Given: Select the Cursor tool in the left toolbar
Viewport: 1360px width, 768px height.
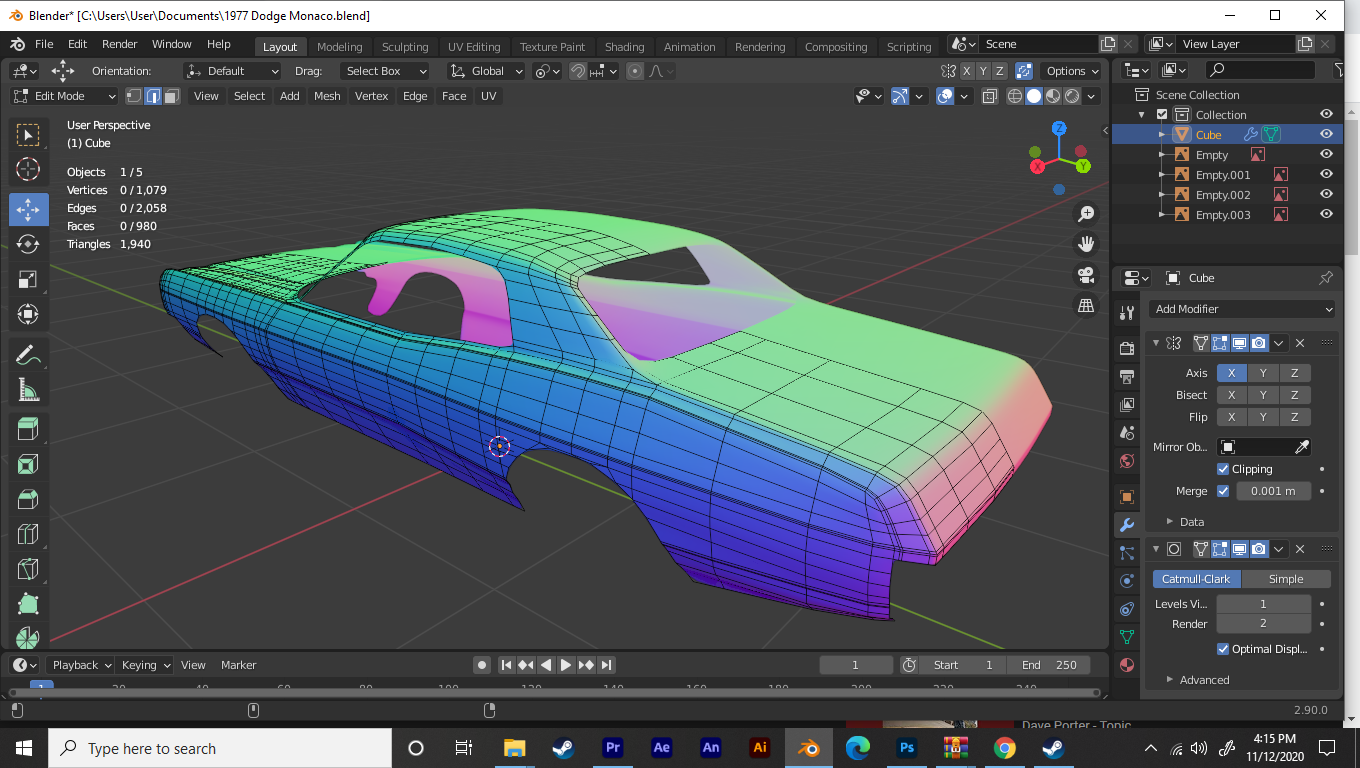Looking at the screenshot, I should coord(28,169).
